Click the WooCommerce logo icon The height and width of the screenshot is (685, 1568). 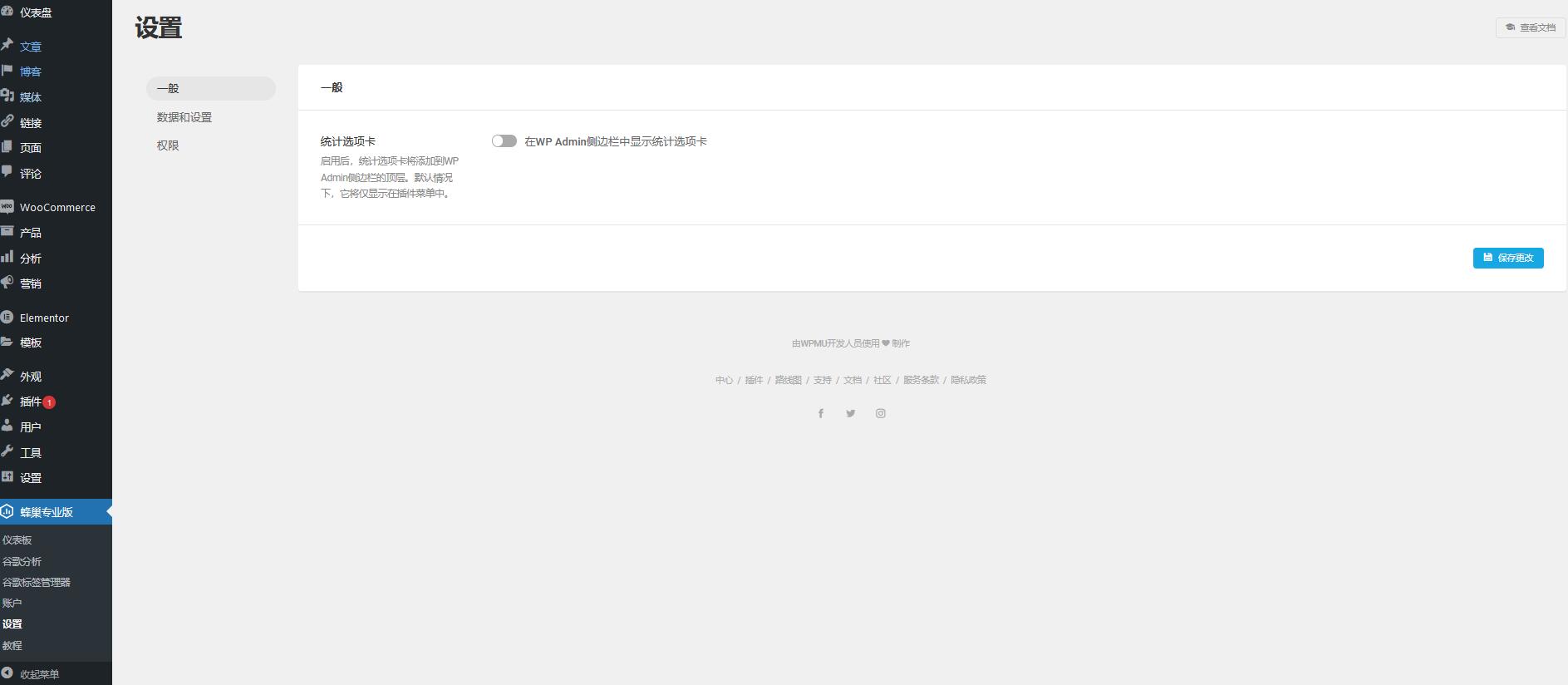pos(7,206)
